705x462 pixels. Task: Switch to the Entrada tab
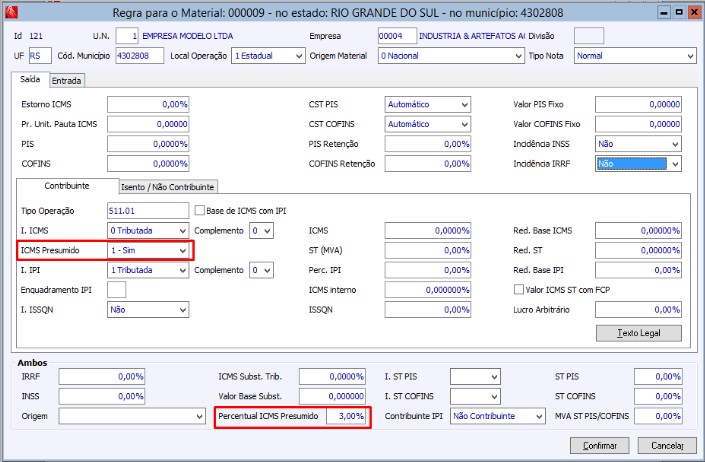67,80
